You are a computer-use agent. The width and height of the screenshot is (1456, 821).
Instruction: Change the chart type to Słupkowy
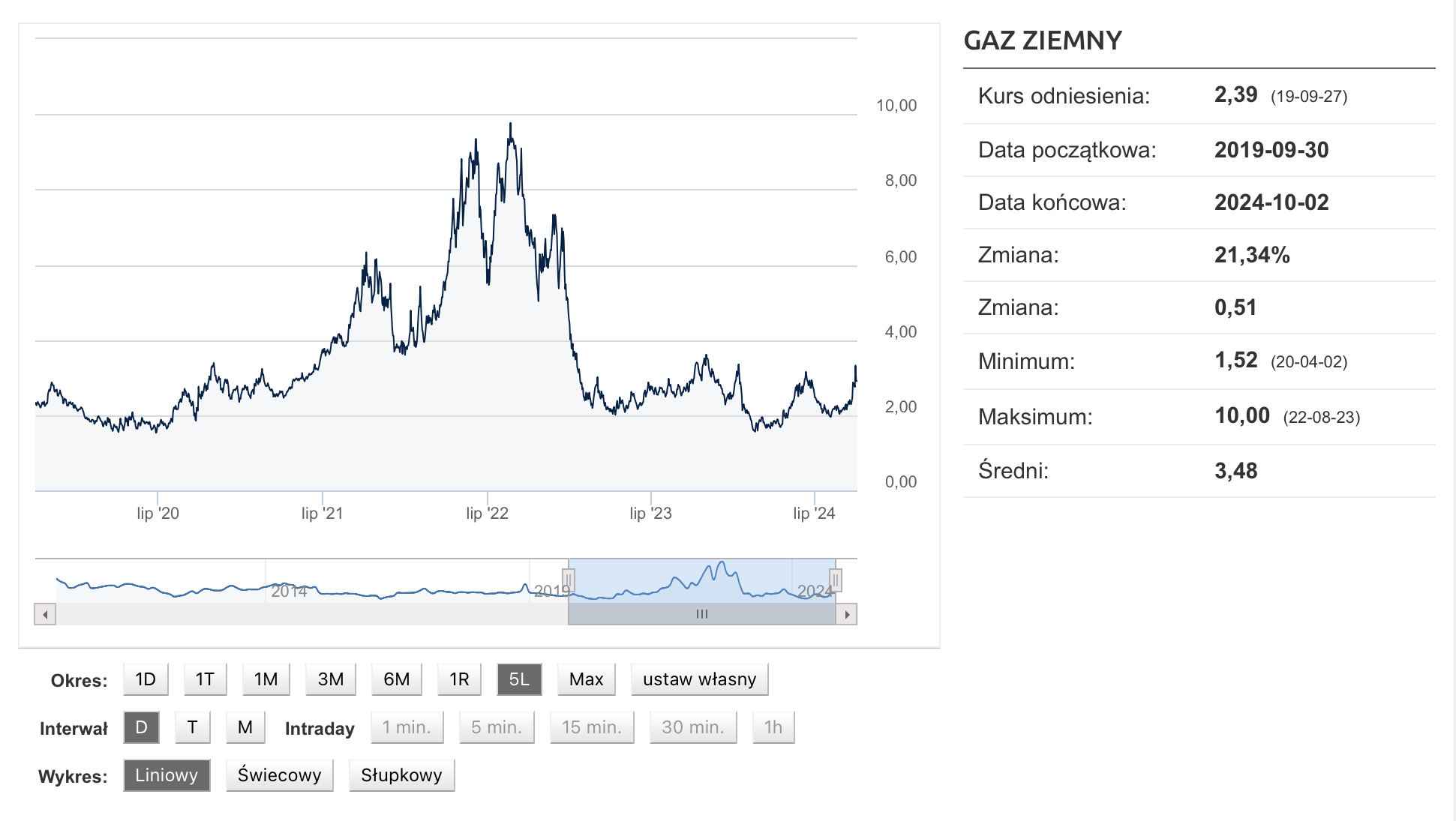[x=401, y=775]
